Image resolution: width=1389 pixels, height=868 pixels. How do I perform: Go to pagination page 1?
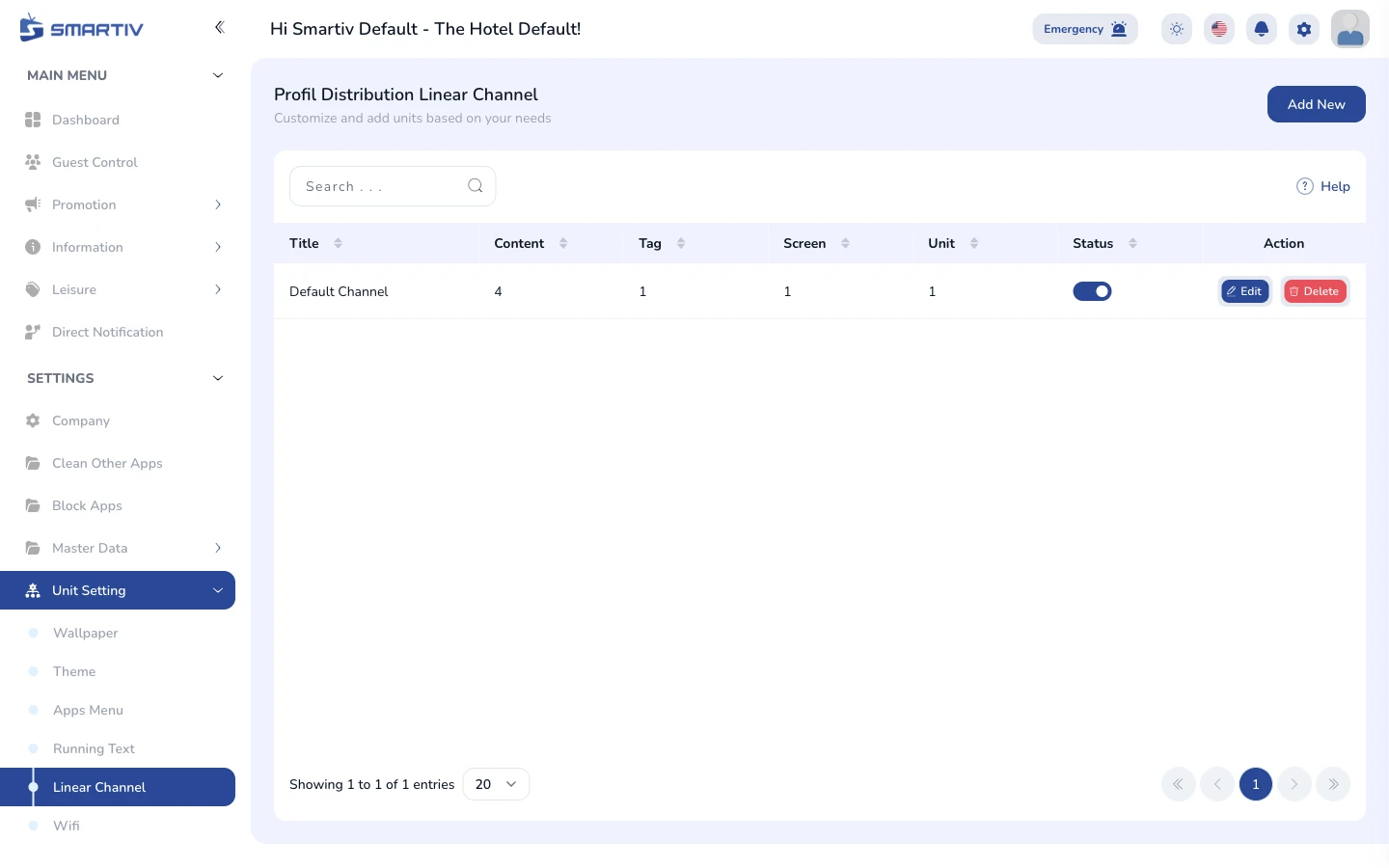pyautogui.click(x=1256, y=784)
